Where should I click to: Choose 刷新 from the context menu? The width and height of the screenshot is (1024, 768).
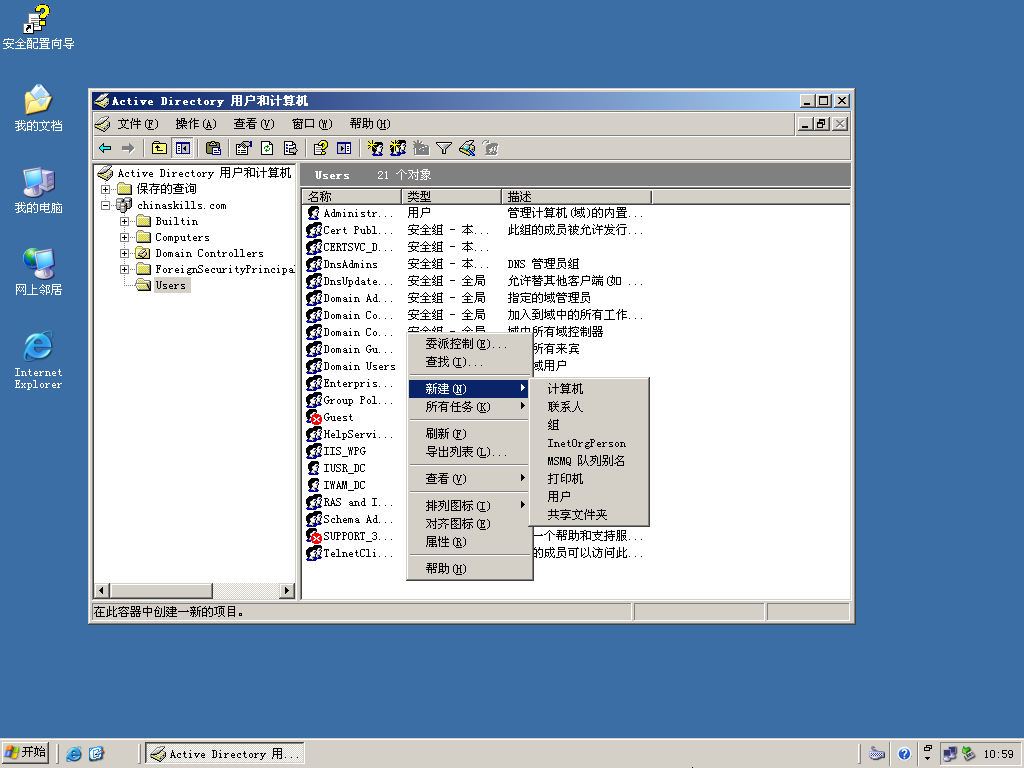pos(470,434)
